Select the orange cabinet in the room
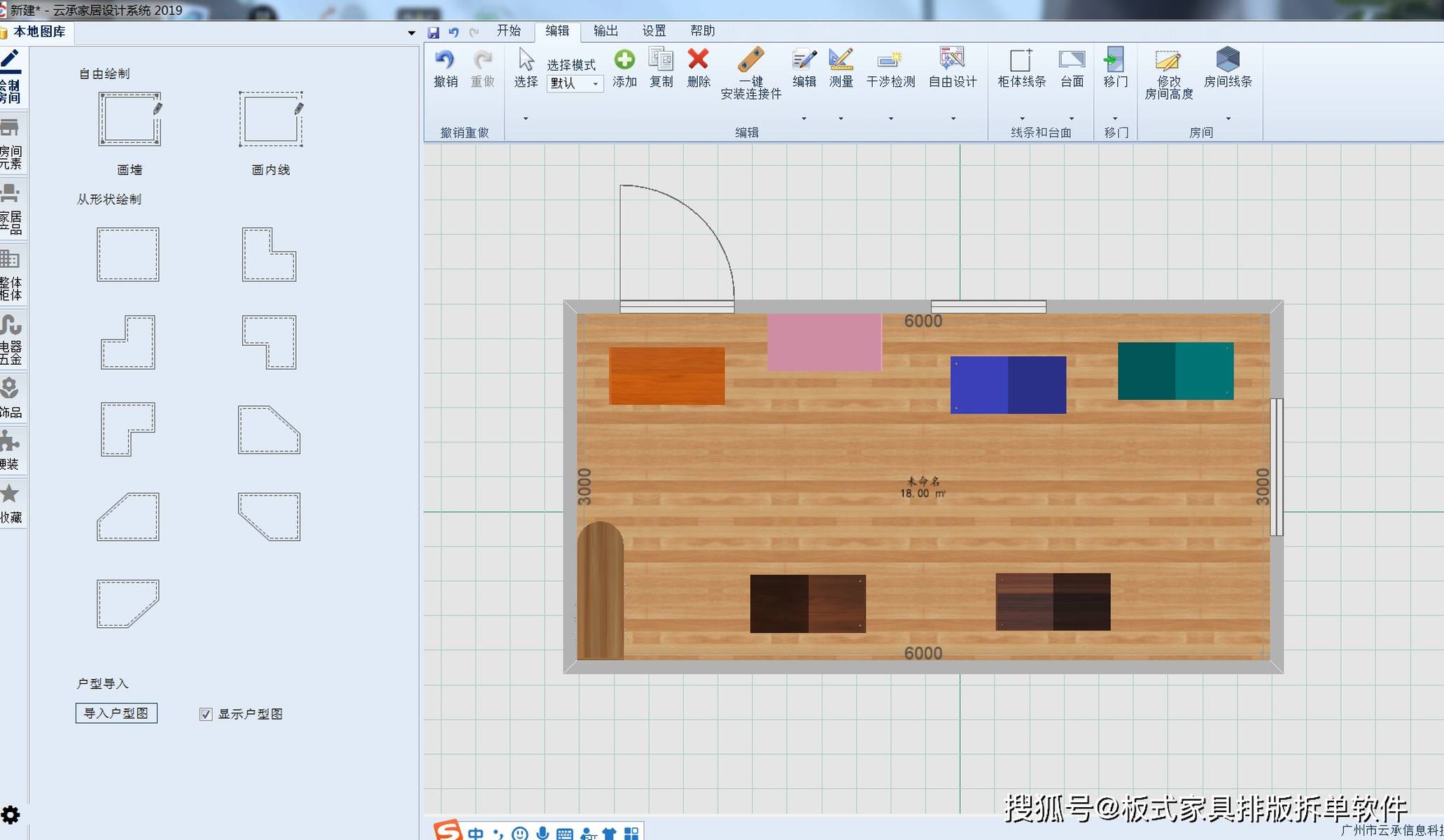 [666, 376]
